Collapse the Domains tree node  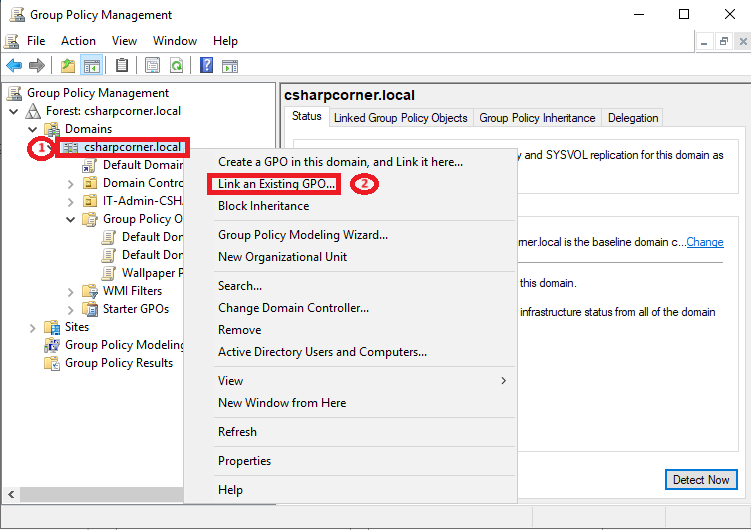pyautogui.click(x=33, y=130)
